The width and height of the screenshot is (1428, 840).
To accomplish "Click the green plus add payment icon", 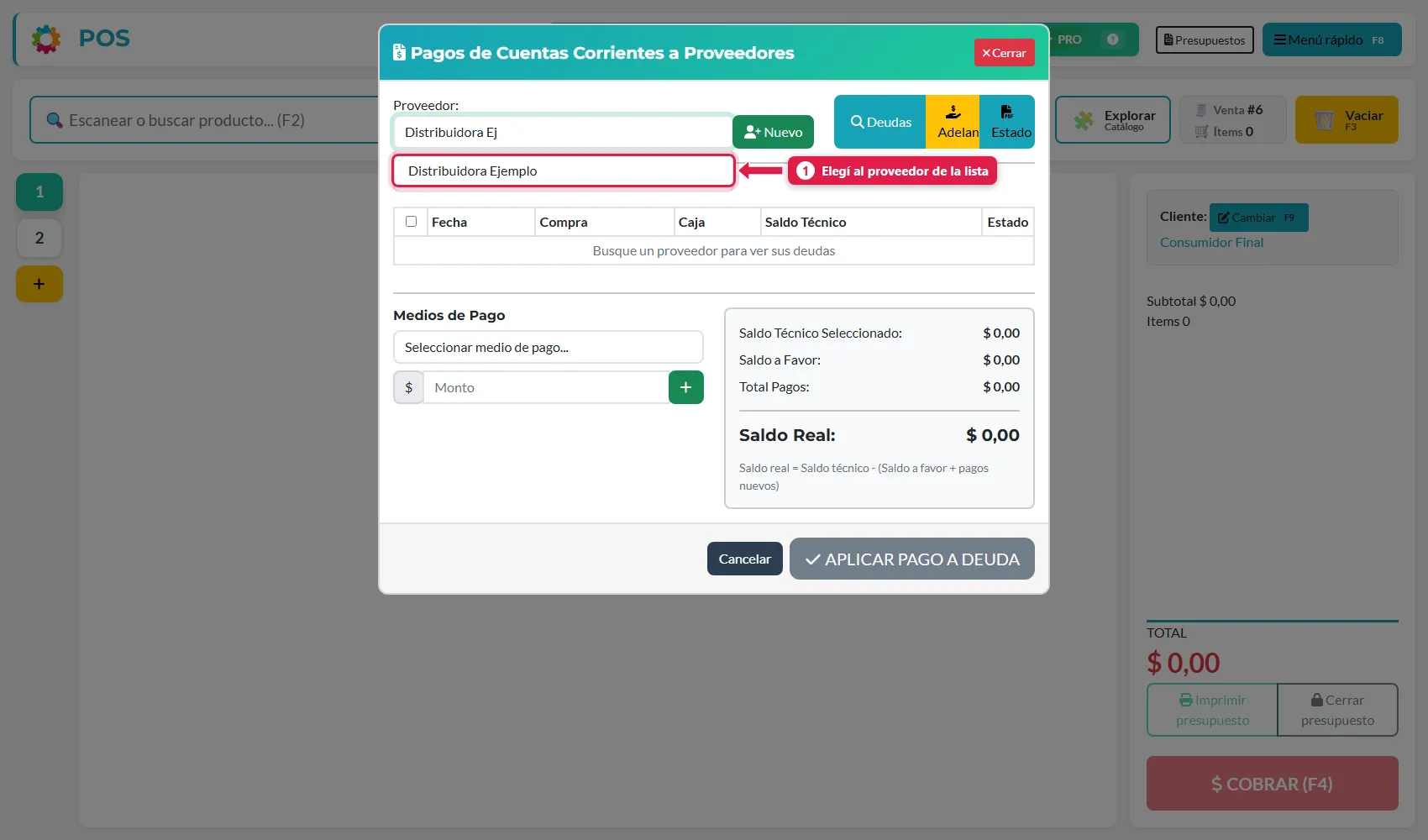I will click(x=685, y=387).
